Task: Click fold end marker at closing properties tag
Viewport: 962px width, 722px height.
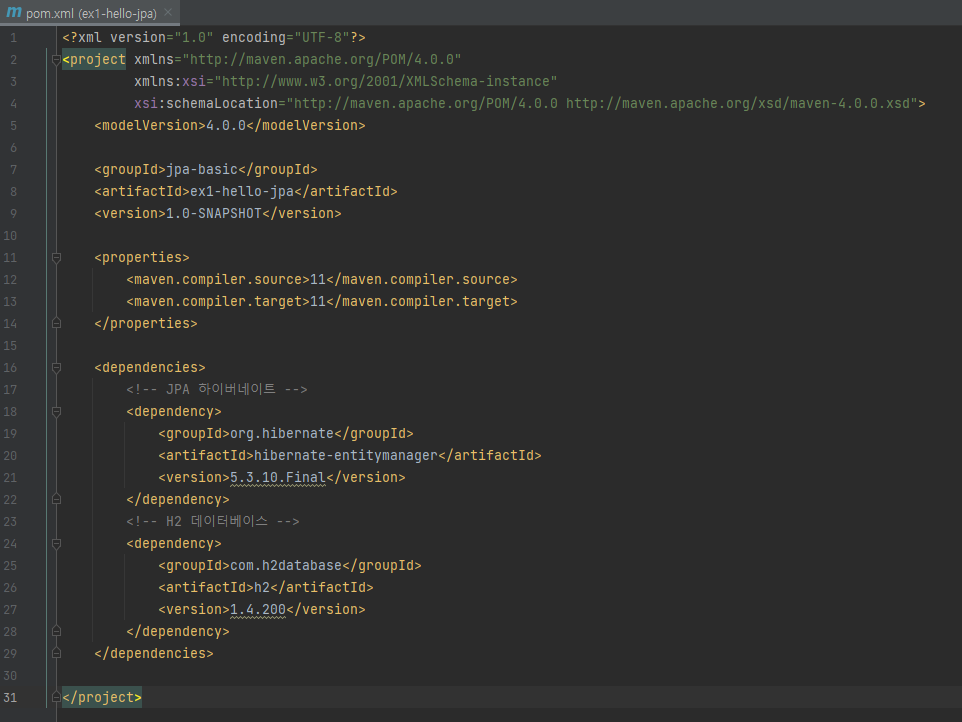Action: tap(56, 323)
